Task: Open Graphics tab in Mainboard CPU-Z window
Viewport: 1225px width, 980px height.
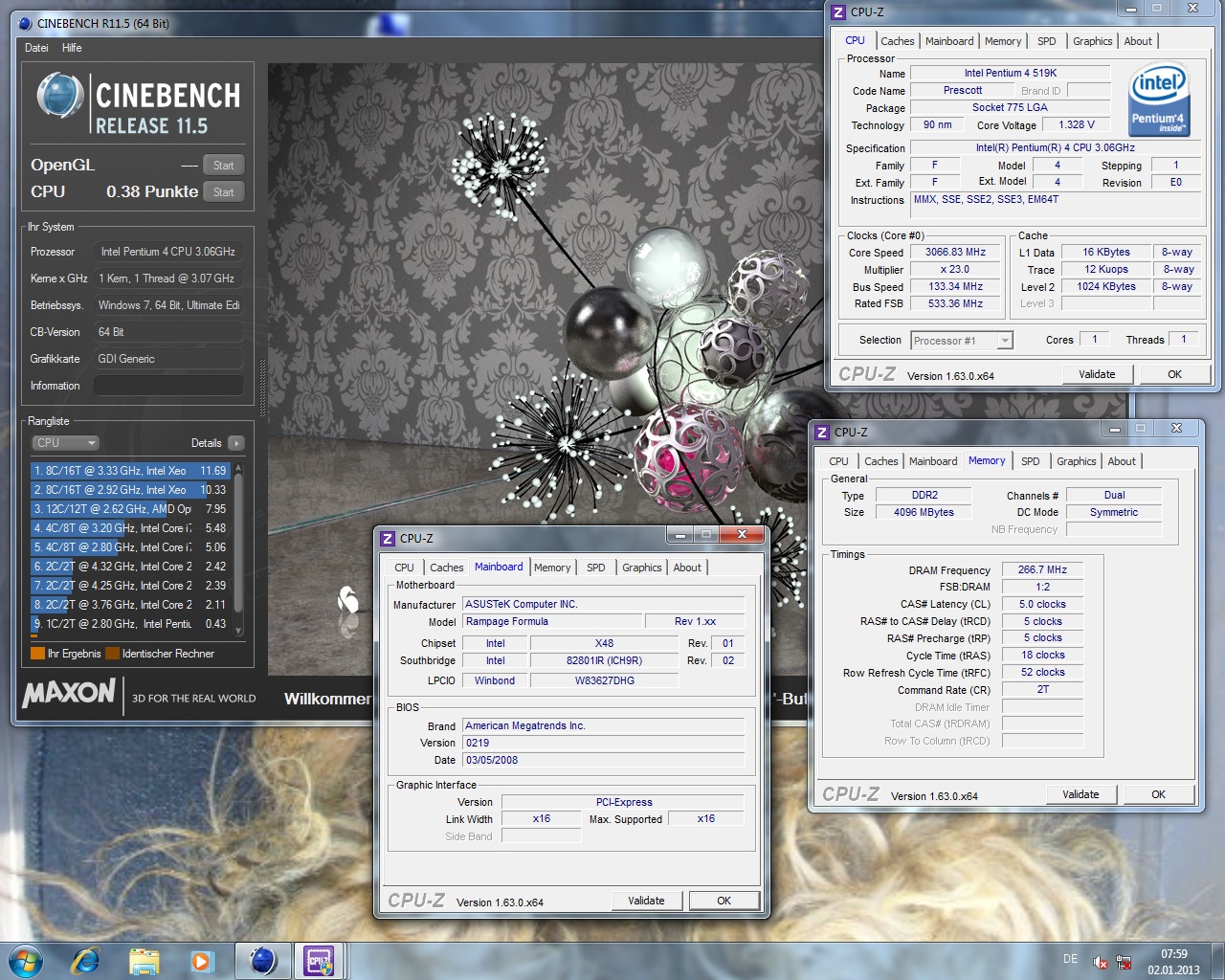Action: (x=641, y=568)
